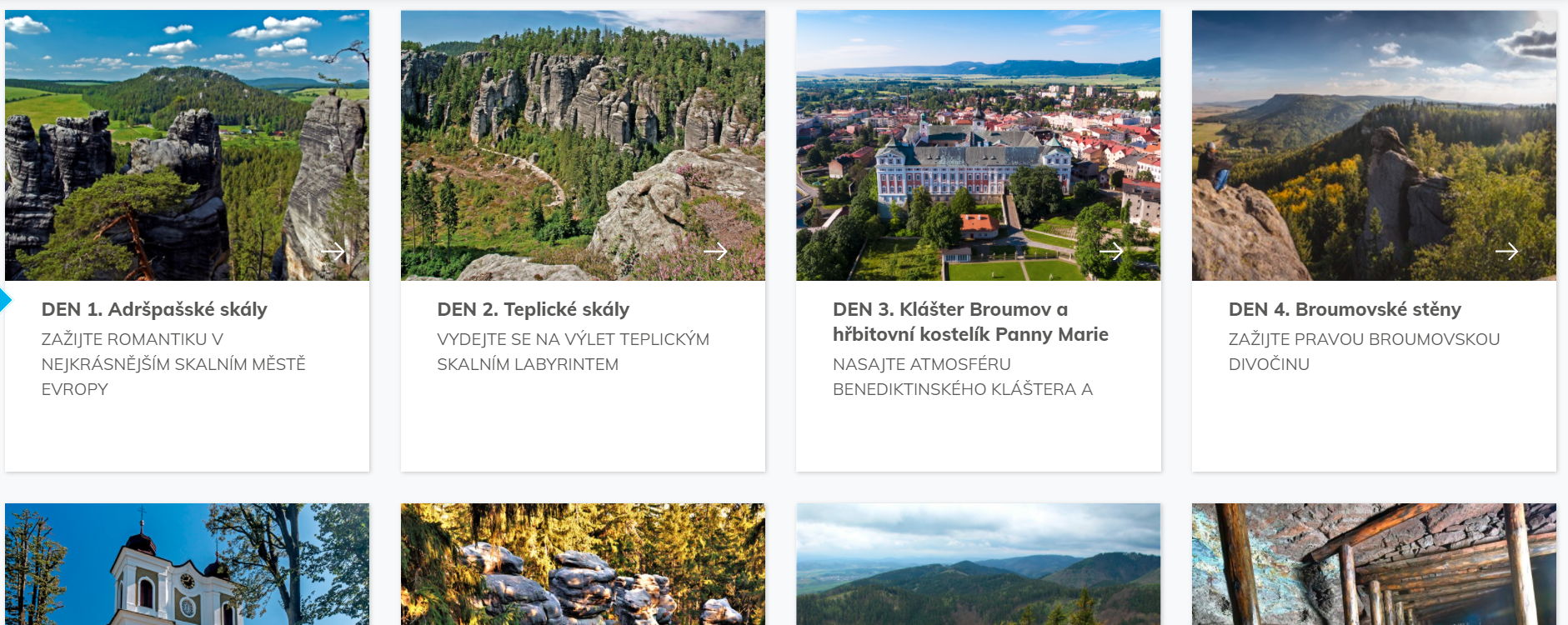
Task: Open the white church tower photo card
Action: coord(187,564)
